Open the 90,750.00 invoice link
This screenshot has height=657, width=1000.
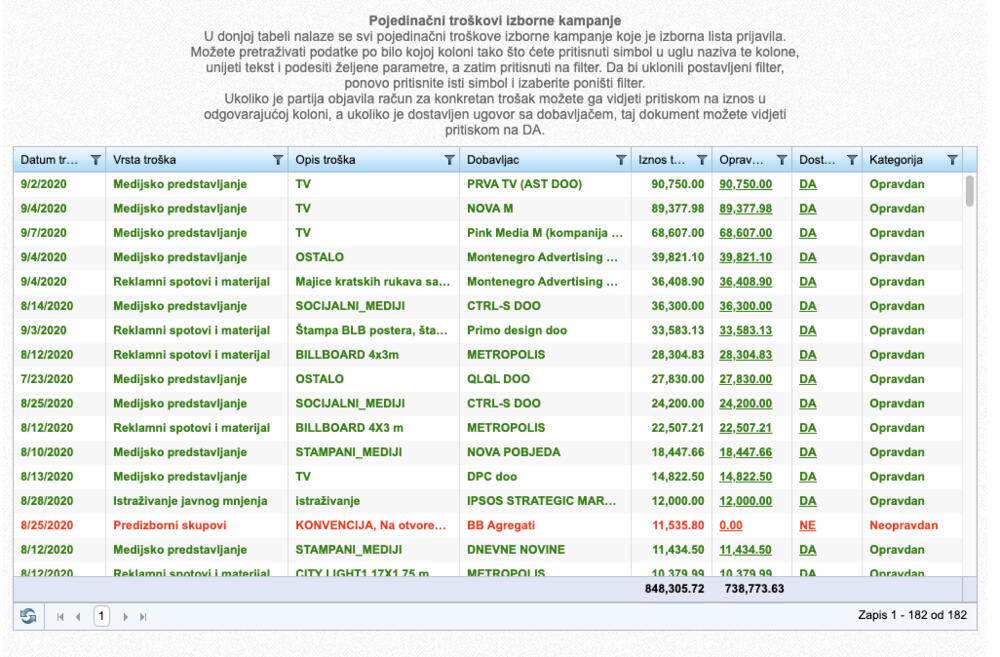pyautogui.click(x=745, y=185)
